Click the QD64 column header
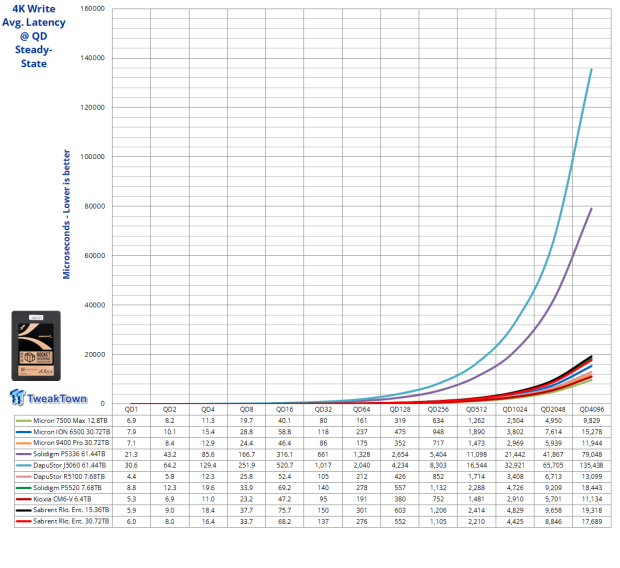620x568 pixels. tap(361, 409)
